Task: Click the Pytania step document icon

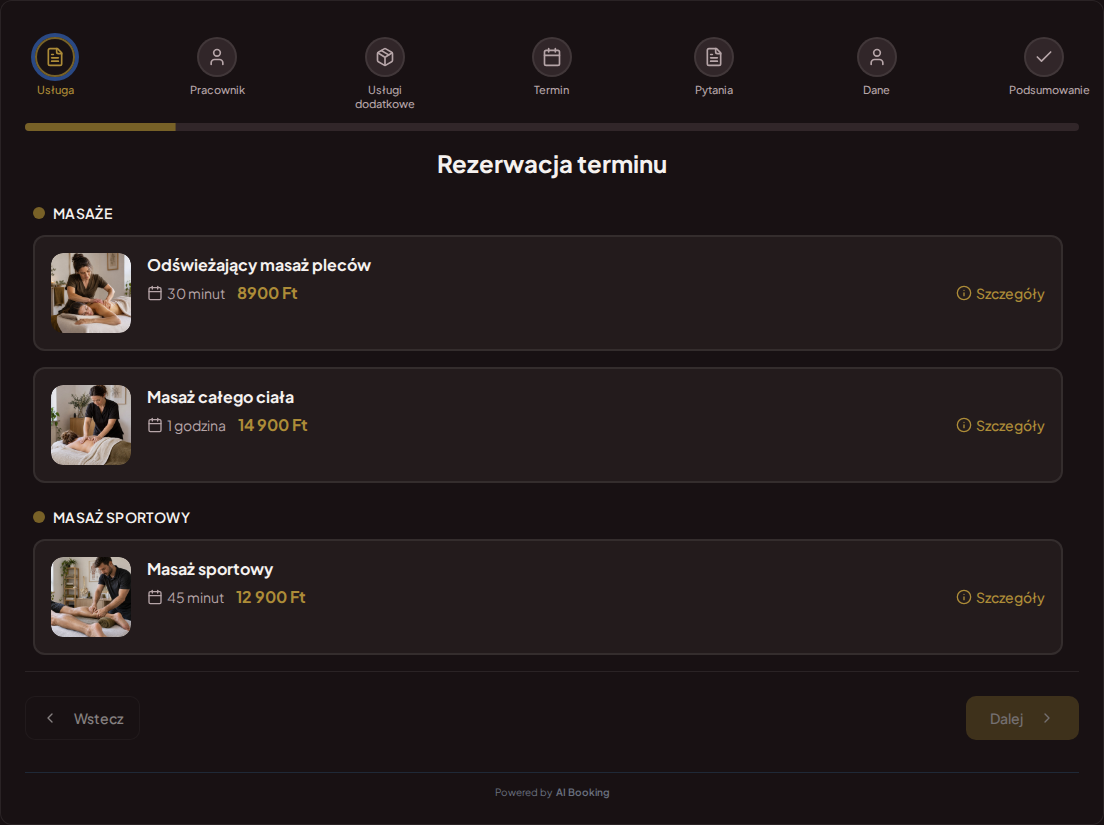Action: (x=714, y=57)
